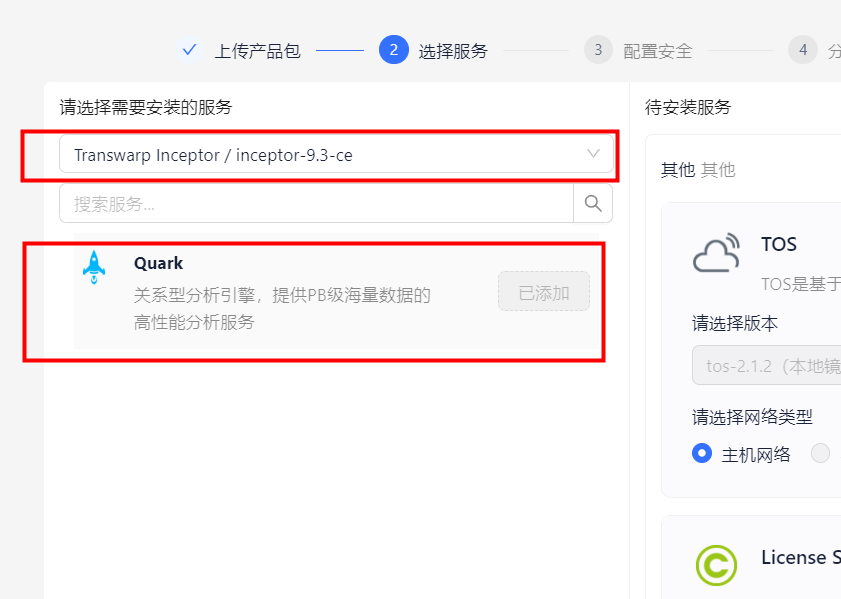This screenshot has width=841, height=599.
Task: Go back to the 上传产品包 step
Action: (257, 51)
